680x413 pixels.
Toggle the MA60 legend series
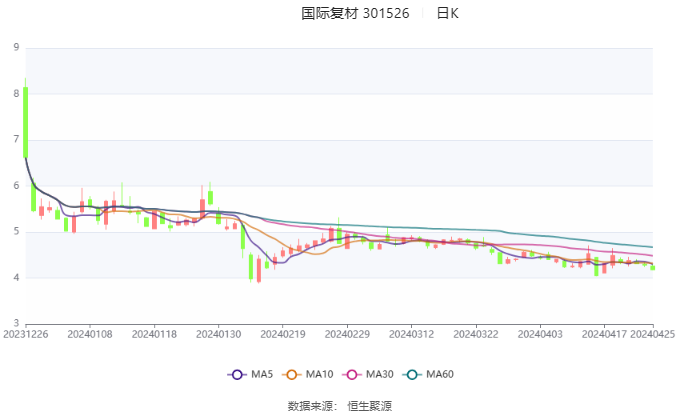[428, 374]
